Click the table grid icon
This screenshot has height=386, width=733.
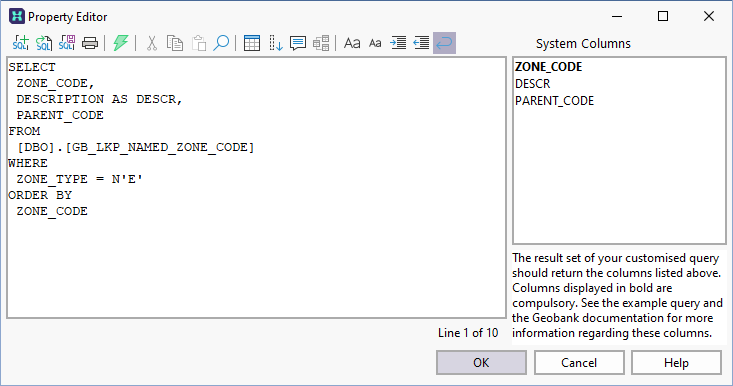(x=252, y=43)
